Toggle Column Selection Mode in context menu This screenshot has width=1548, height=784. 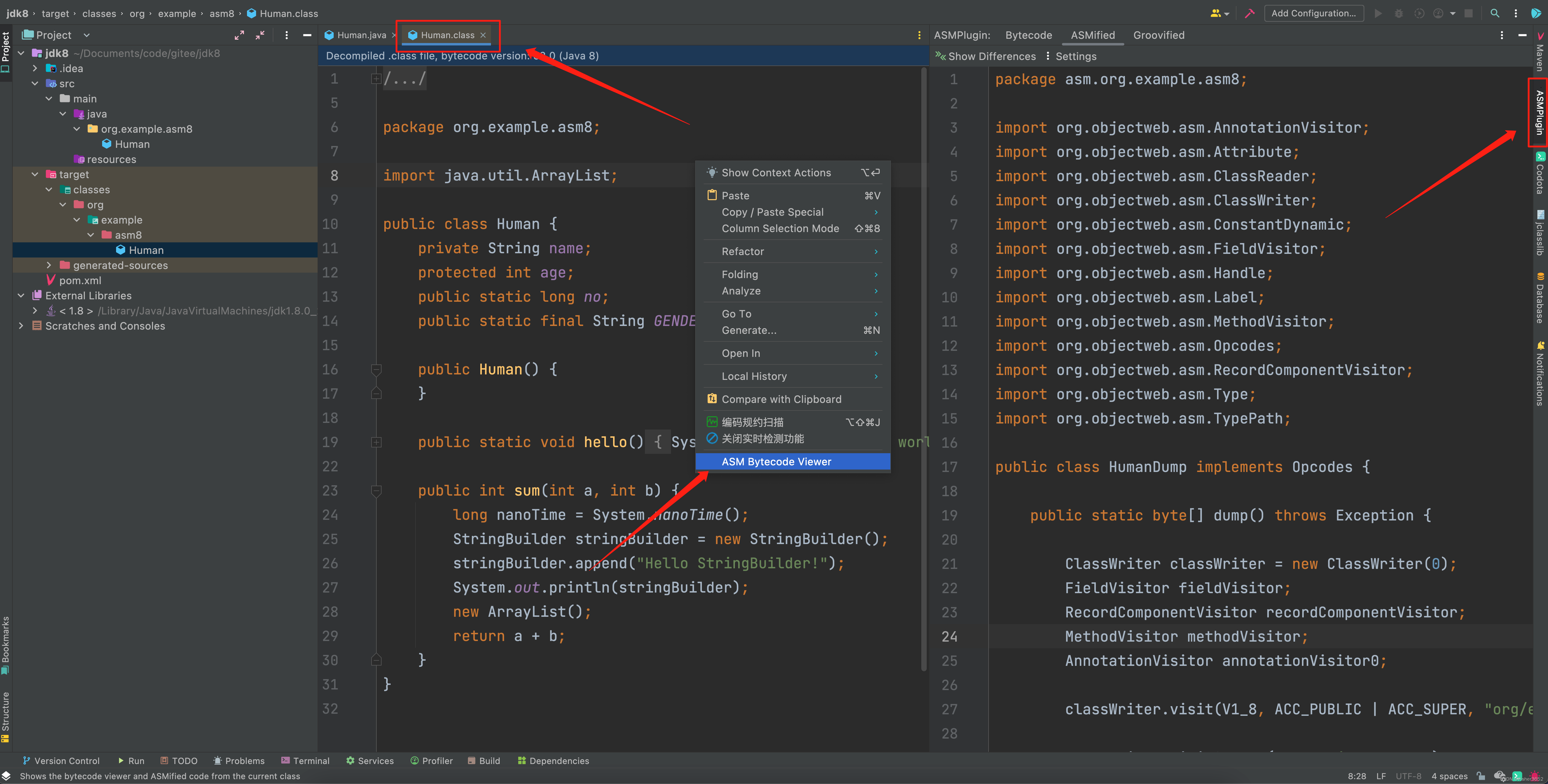780,228
